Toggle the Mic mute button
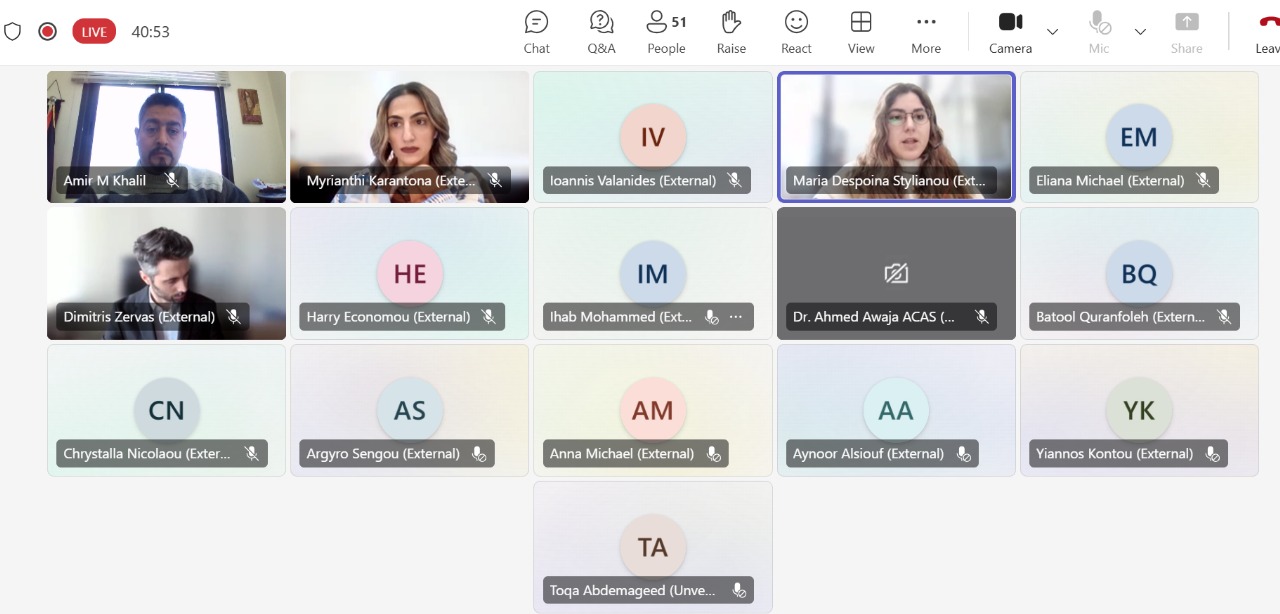 coord(1099,32)
